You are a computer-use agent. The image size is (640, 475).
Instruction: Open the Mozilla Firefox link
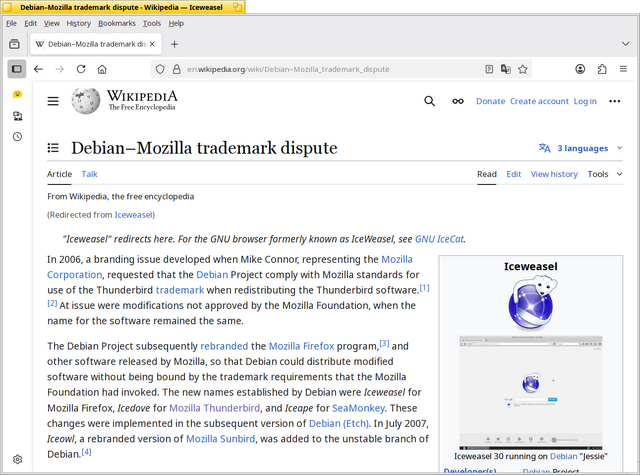click(x=301, y=346)
